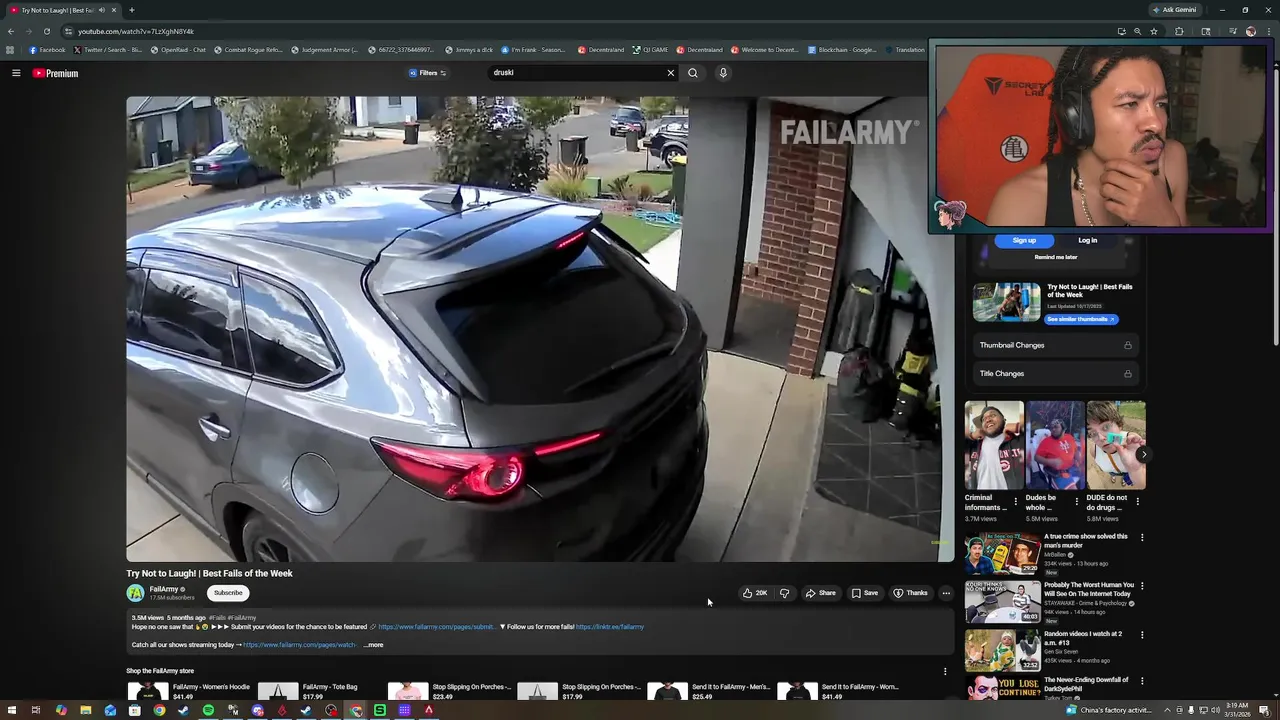Open FailArmy channel avatar
The image size is (1280, 720).
[x=136, y=593]
